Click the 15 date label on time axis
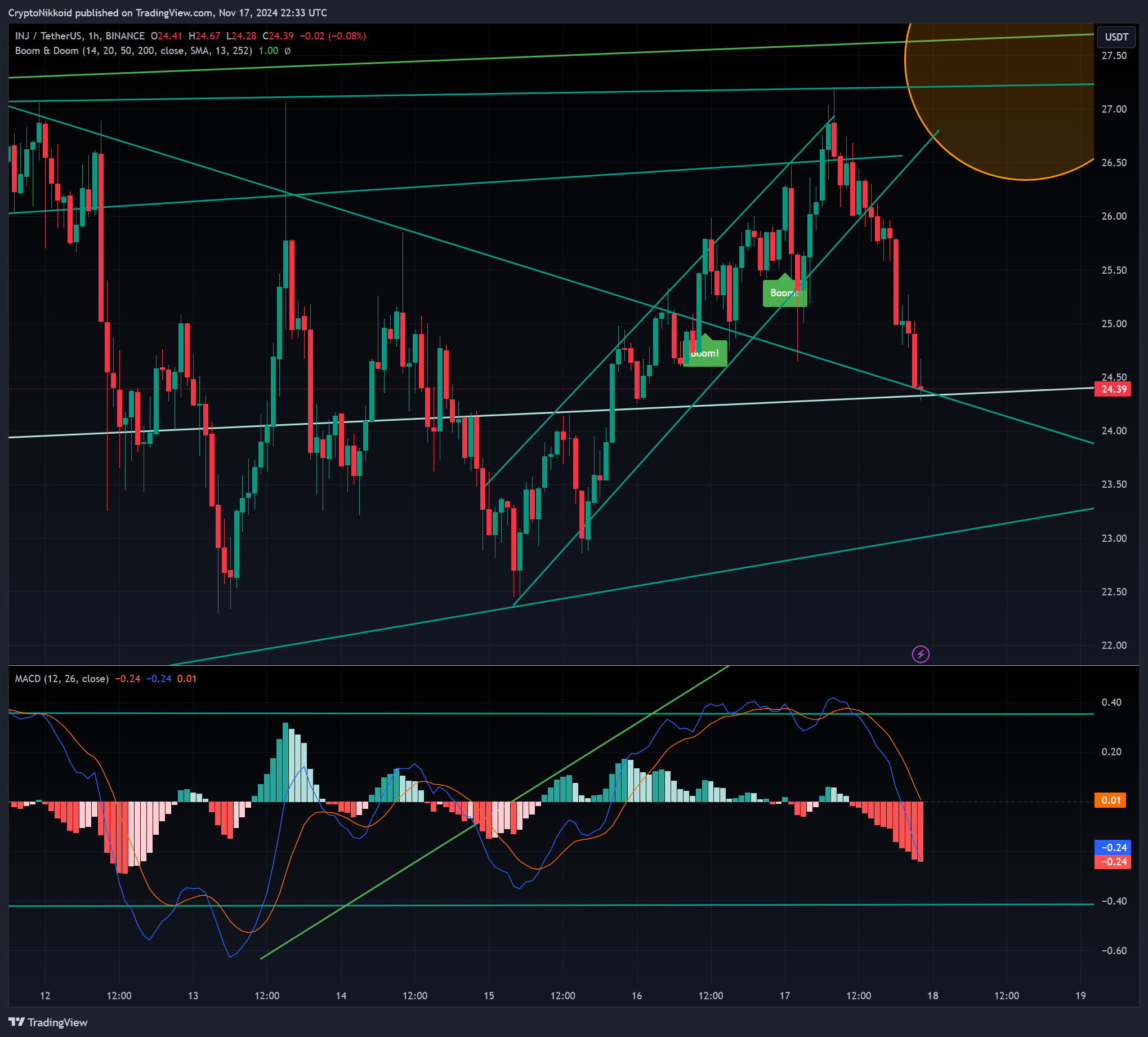The width and height of the screenshot is (1148, 1037). tap(489, 995)
